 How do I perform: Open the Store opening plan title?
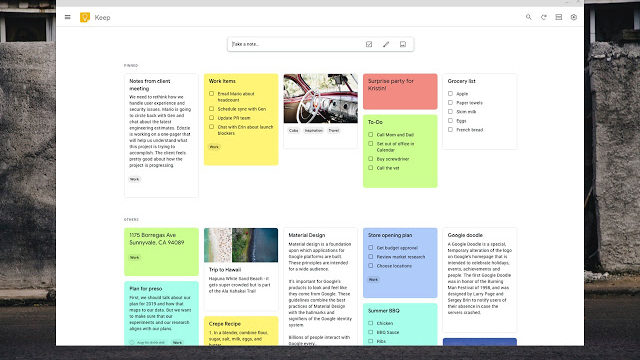point(390,235)
